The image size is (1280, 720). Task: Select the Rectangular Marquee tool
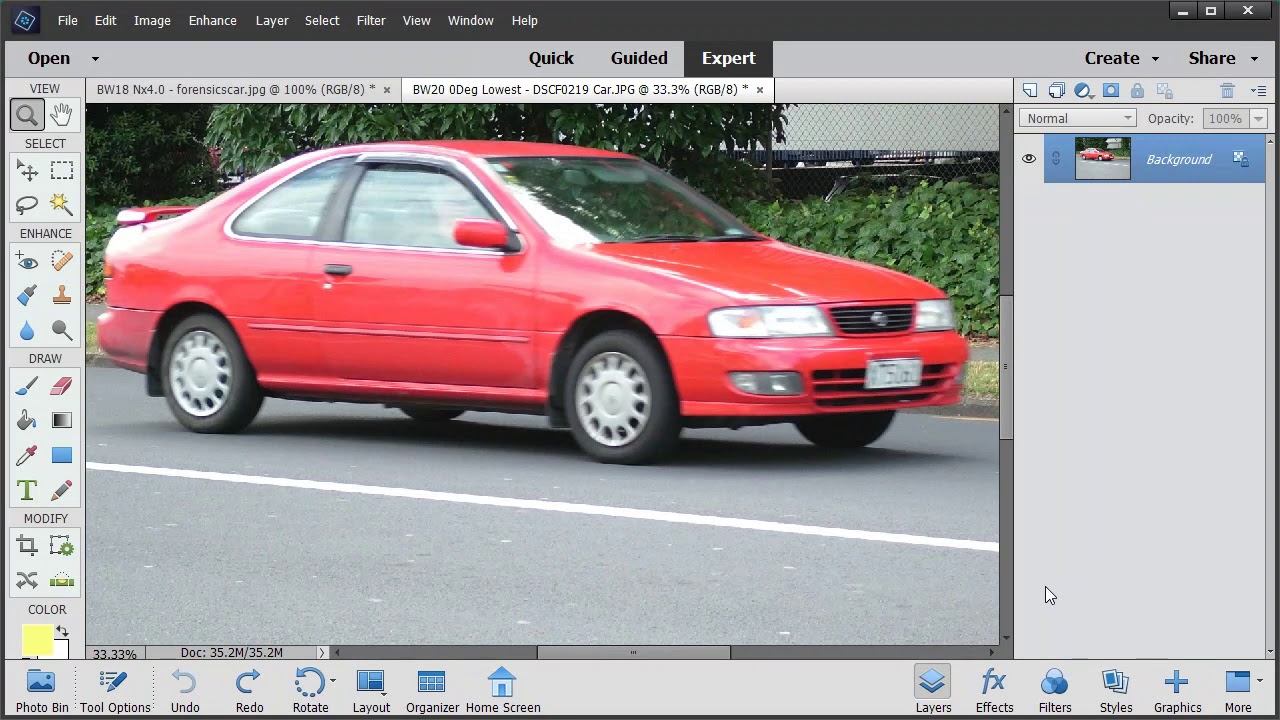click(x=62, y=171)
